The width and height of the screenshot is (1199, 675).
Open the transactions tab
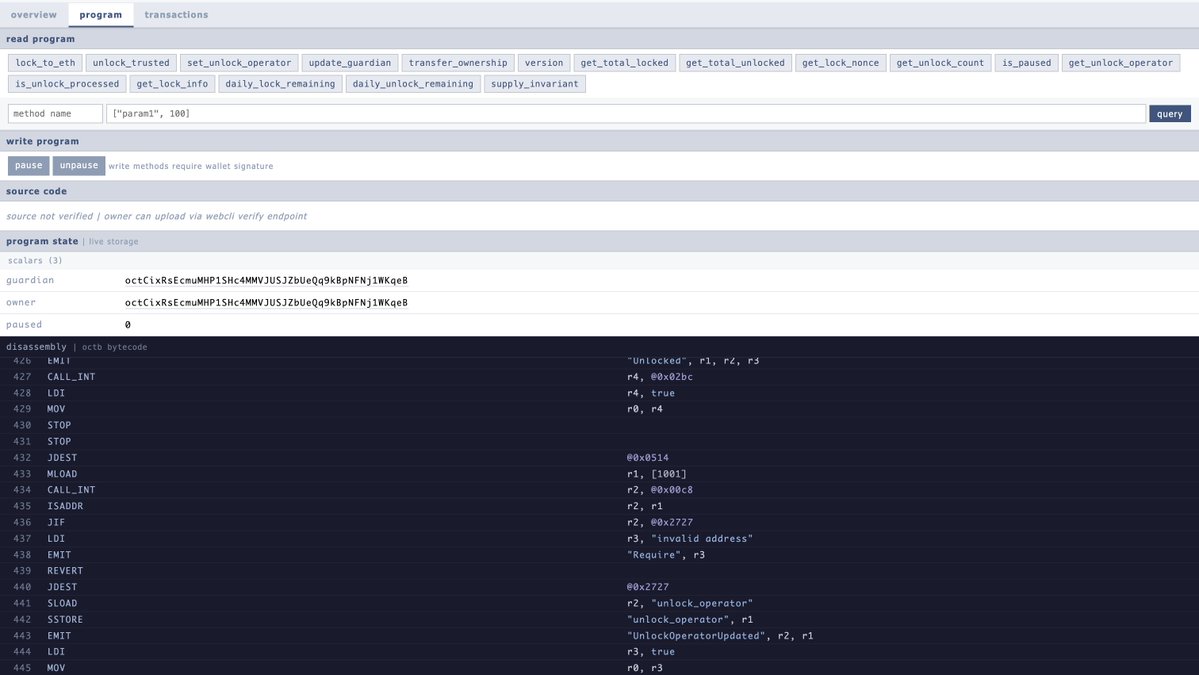tap(176, 15)
